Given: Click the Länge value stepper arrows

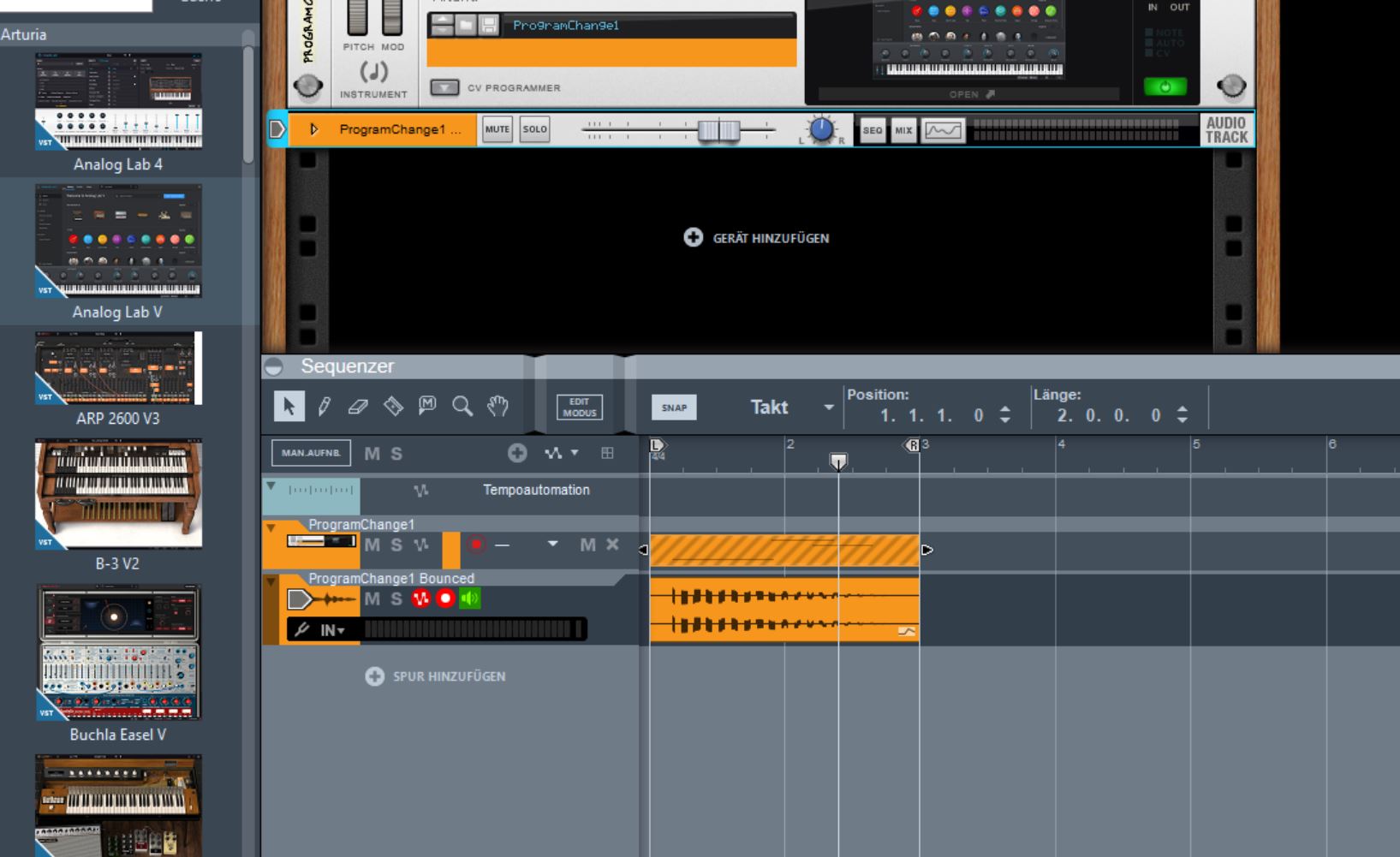Looking at the screenshot, I should click(1183, 415).
